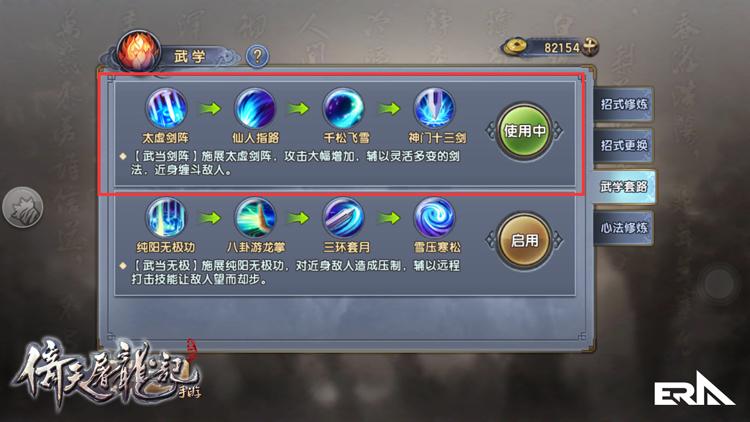Switch to the 招式修炼 tab
Screen dimensions: 750x422
[623, 104]
